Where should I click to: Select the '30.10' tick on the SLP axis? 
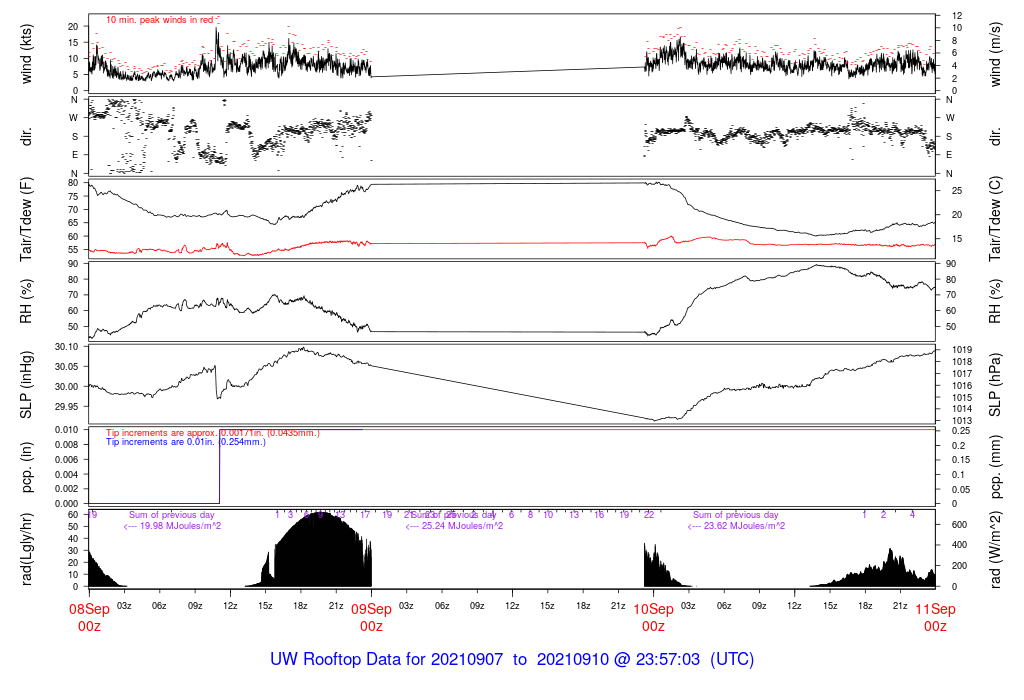pos(67,347)
